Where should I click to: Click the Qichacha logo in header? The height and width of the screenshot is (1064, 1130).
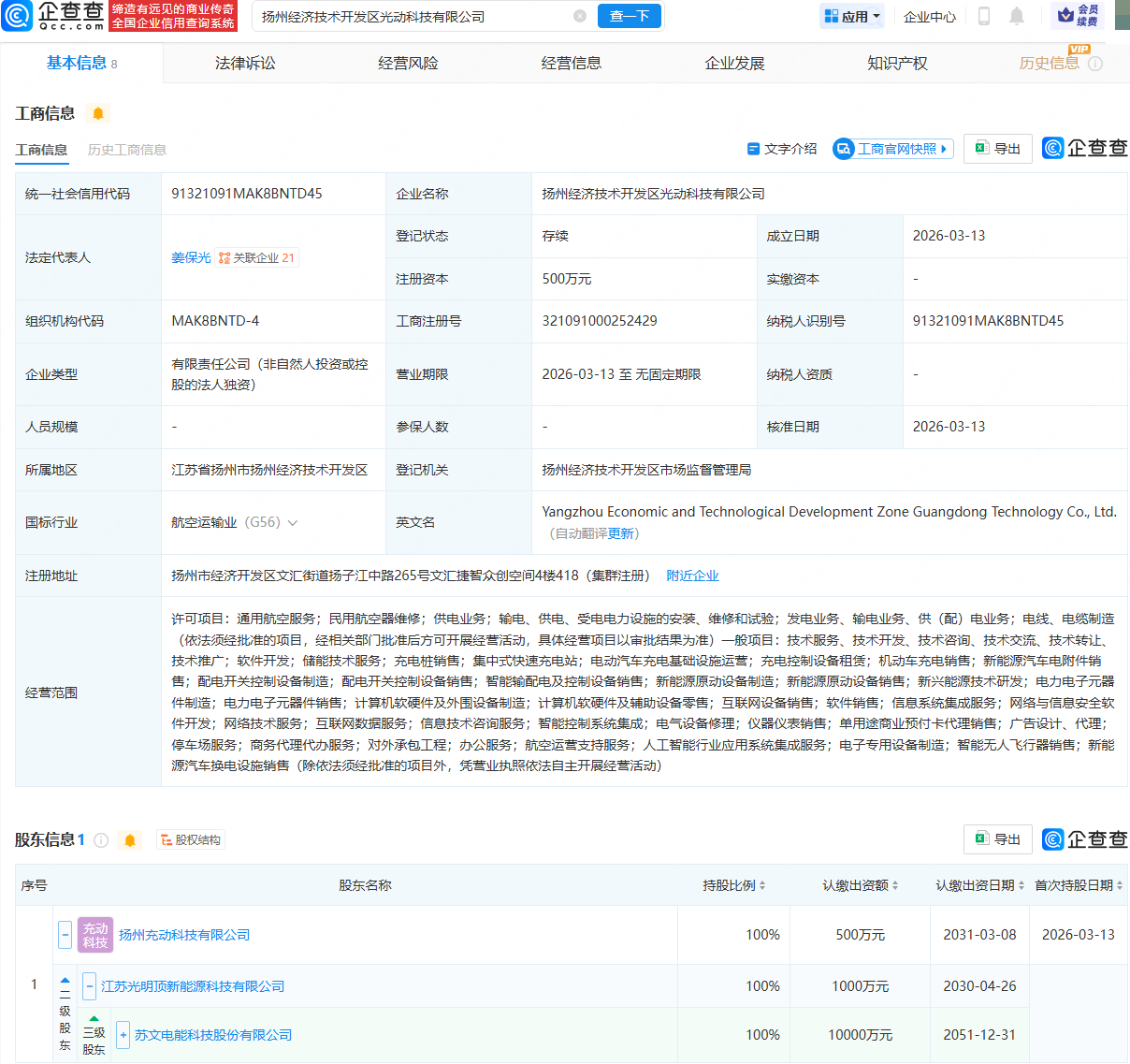point(53,16)
